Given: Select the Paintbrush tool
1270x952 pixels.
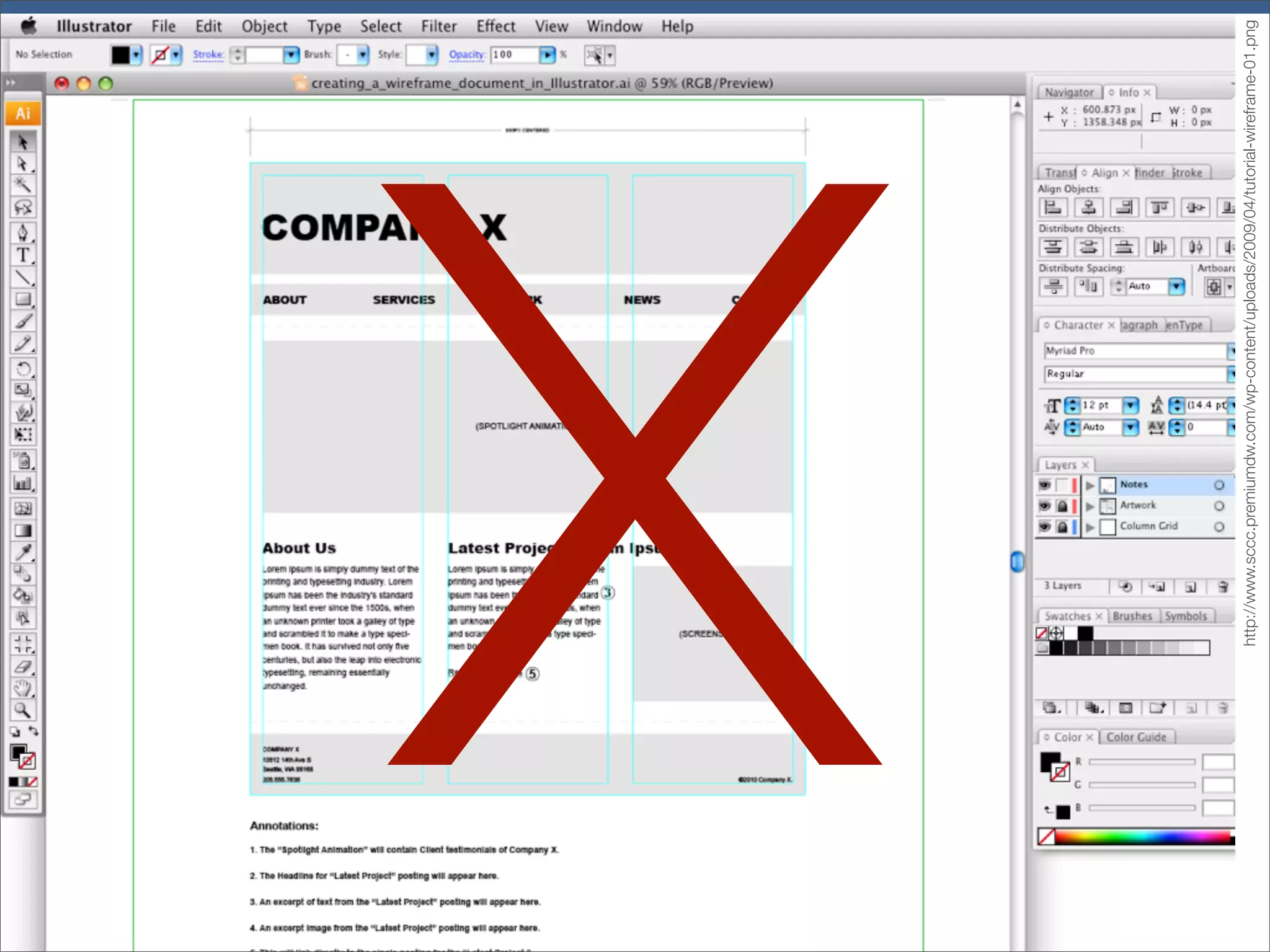Looking at the screenshot, I should pos(23,321).
